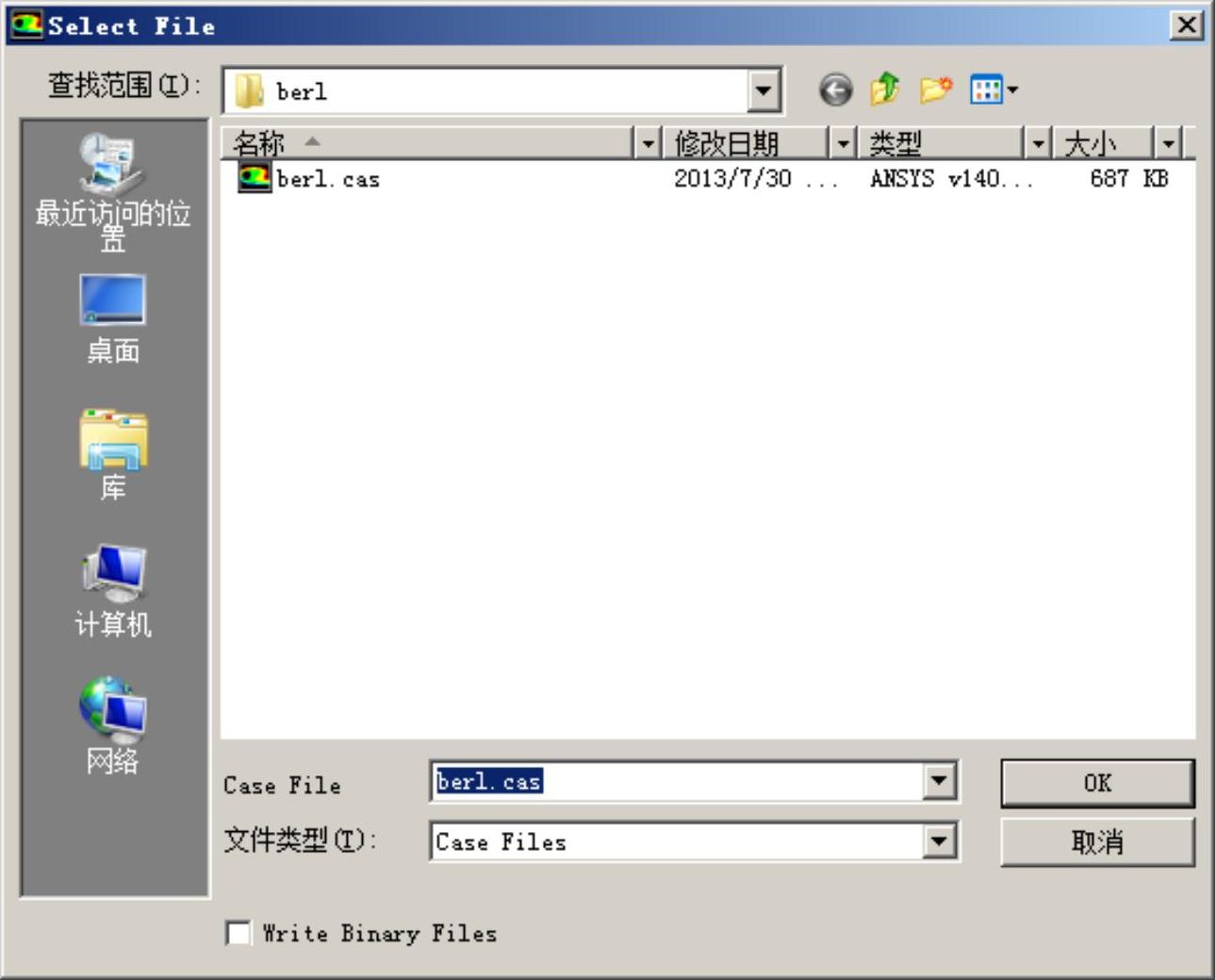The image size is (1215, 980).
Task: Click the Back navigation arrow icon
Action: coord(835,90)
